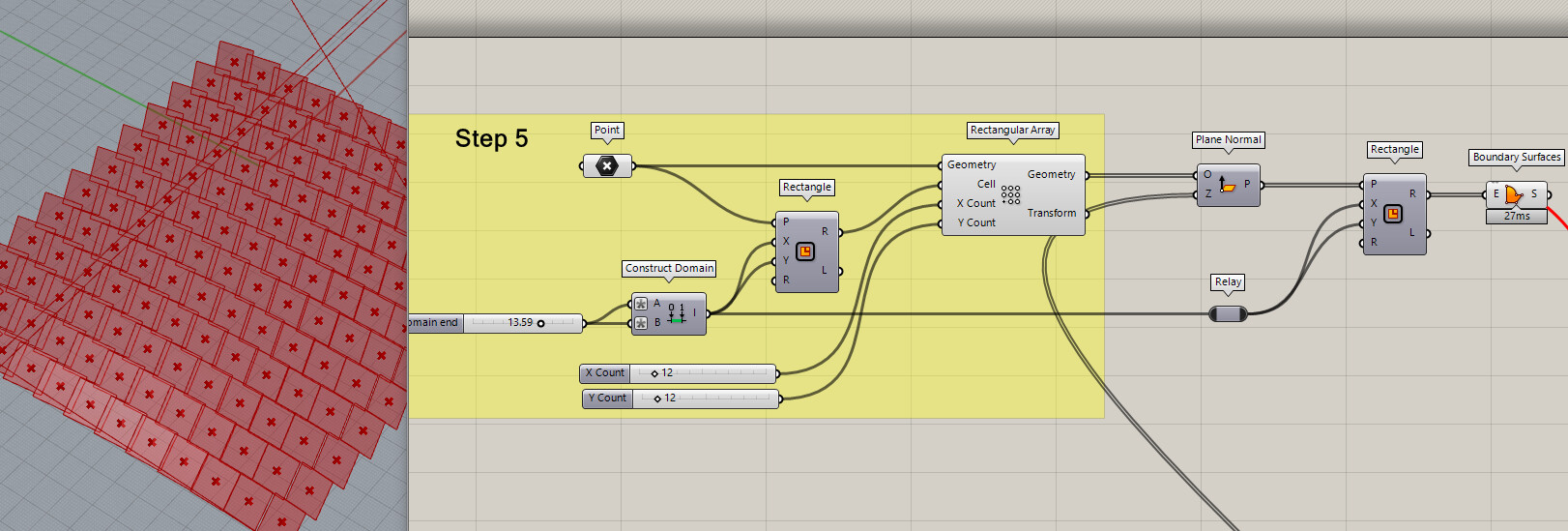Click the Plane Normal label tag
The height and width of the screenshot is (531, 1568).
pyautogui.click(x=1228, y=139)
